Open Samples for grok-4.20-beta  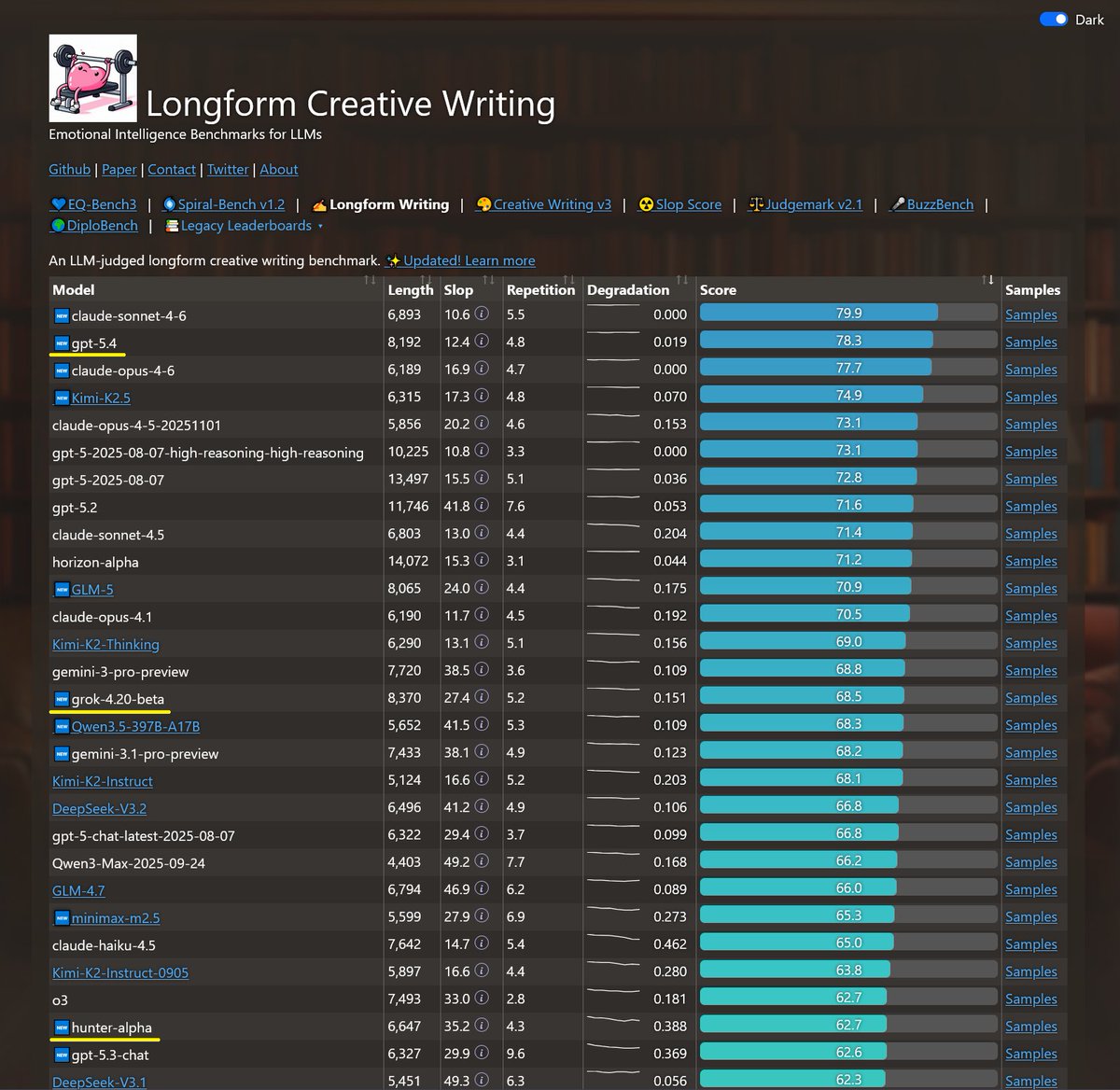[1031, 697]
